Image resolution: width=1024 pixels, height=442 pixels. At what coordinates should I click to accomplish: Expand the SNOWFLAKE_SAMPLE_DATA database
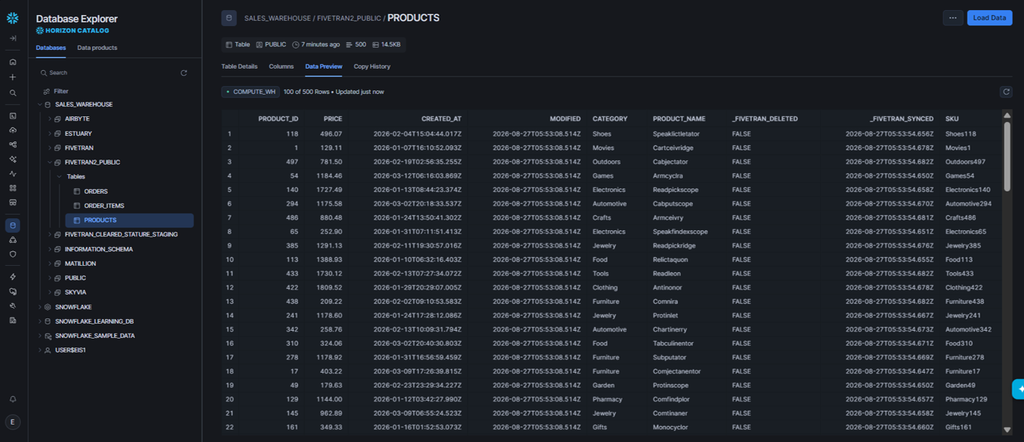pos(40,336)
